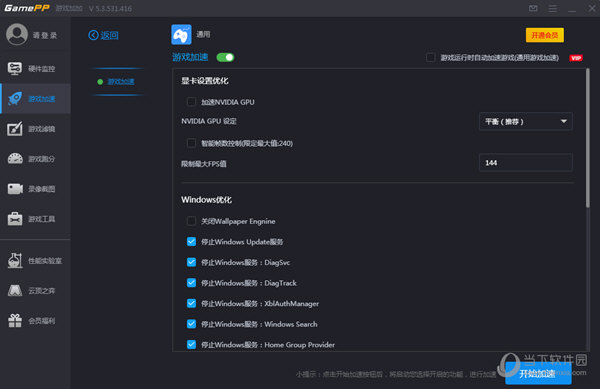
Task: Open the game filter sidebar icon
Action: coord(15,129)
